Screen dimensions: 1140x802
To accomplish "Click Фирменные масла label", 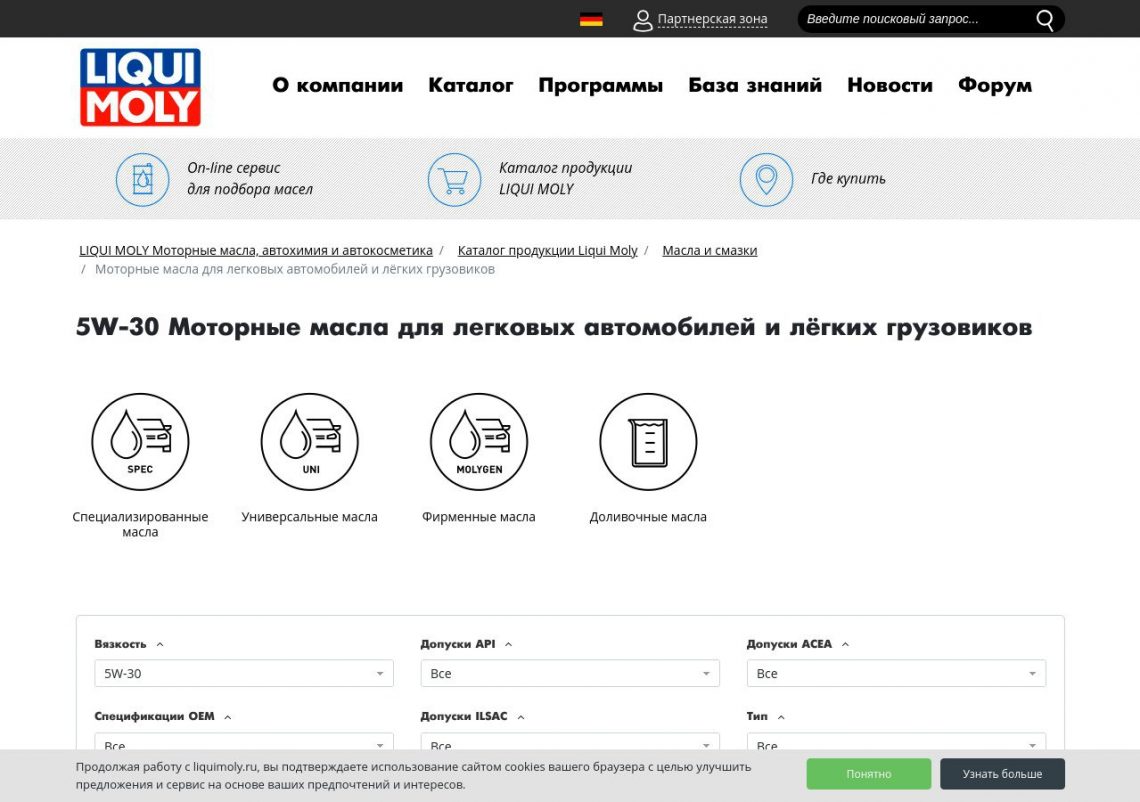I will (479, 517).
